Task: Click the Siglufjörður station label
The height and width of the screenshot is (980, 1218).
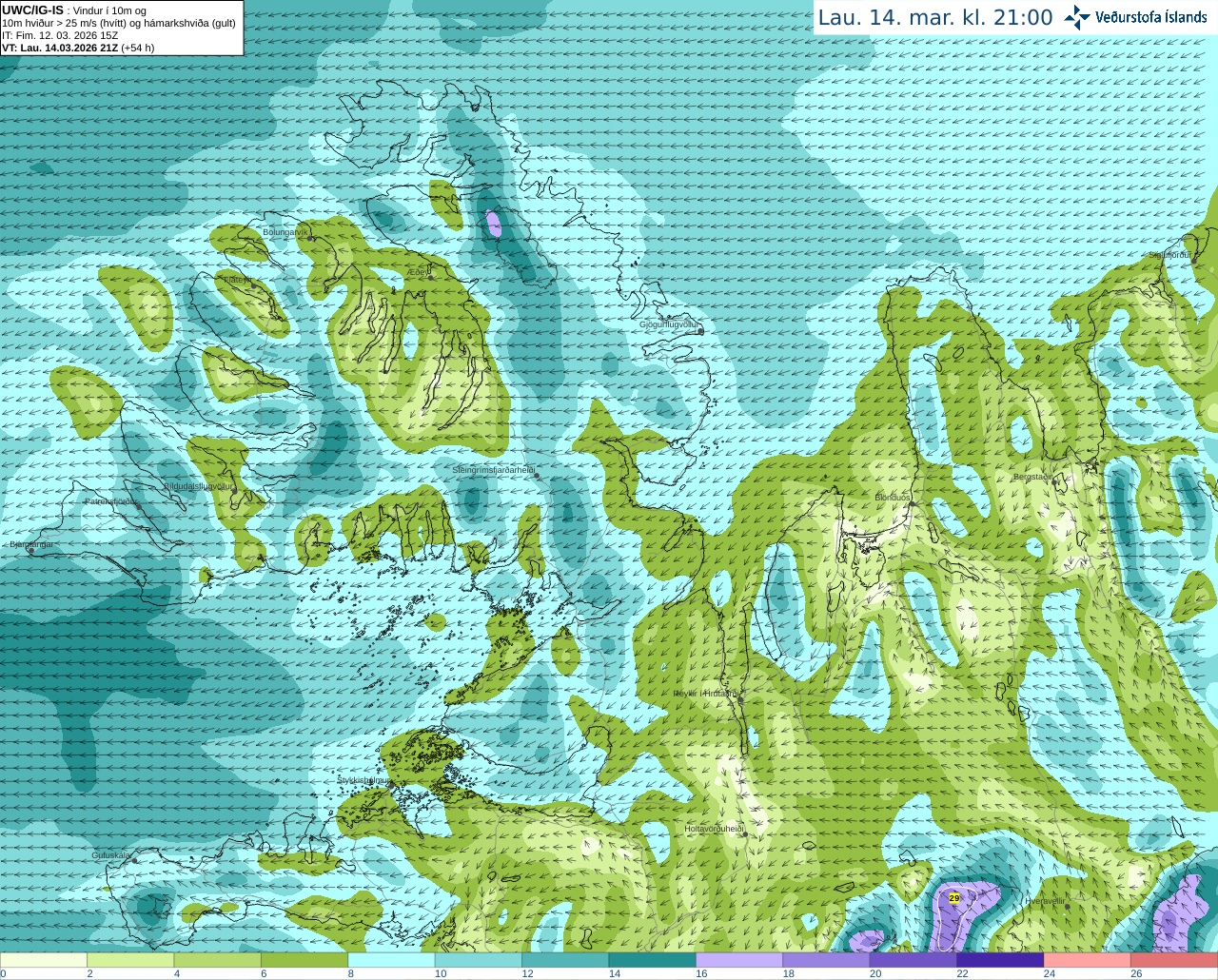Action: [1170, 255]
